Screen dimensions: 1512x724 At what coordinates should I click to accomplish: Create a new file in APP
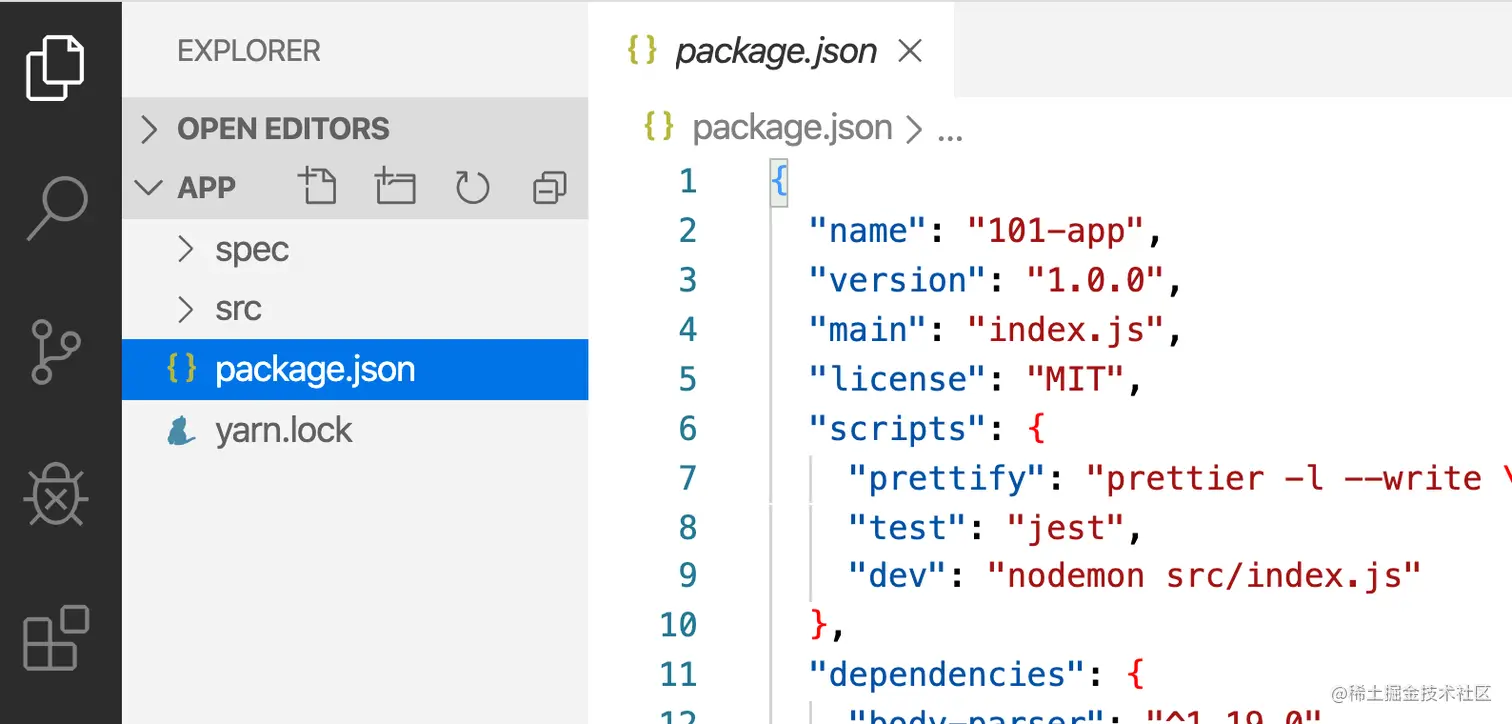coord(317,186)
